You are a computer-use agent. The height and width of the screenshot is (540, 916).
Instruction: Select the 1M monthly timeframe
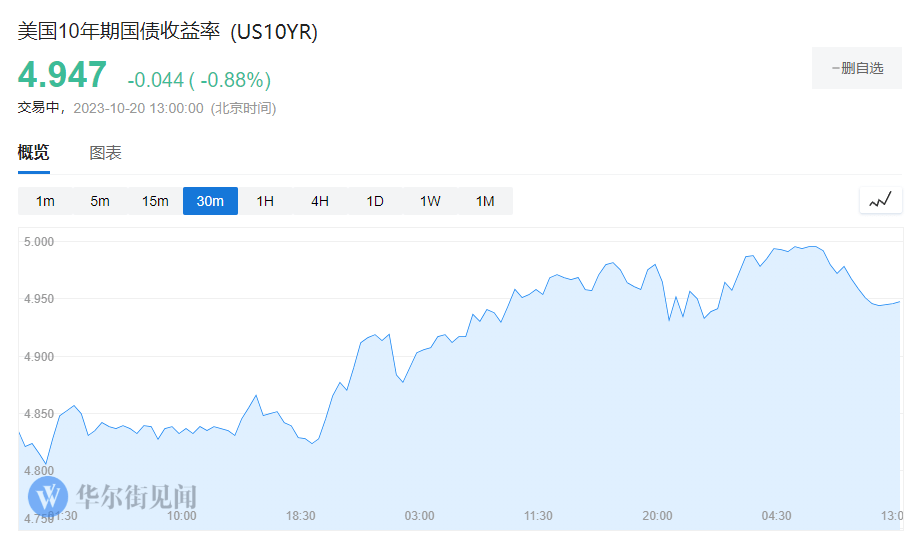(x=485, y=201)
